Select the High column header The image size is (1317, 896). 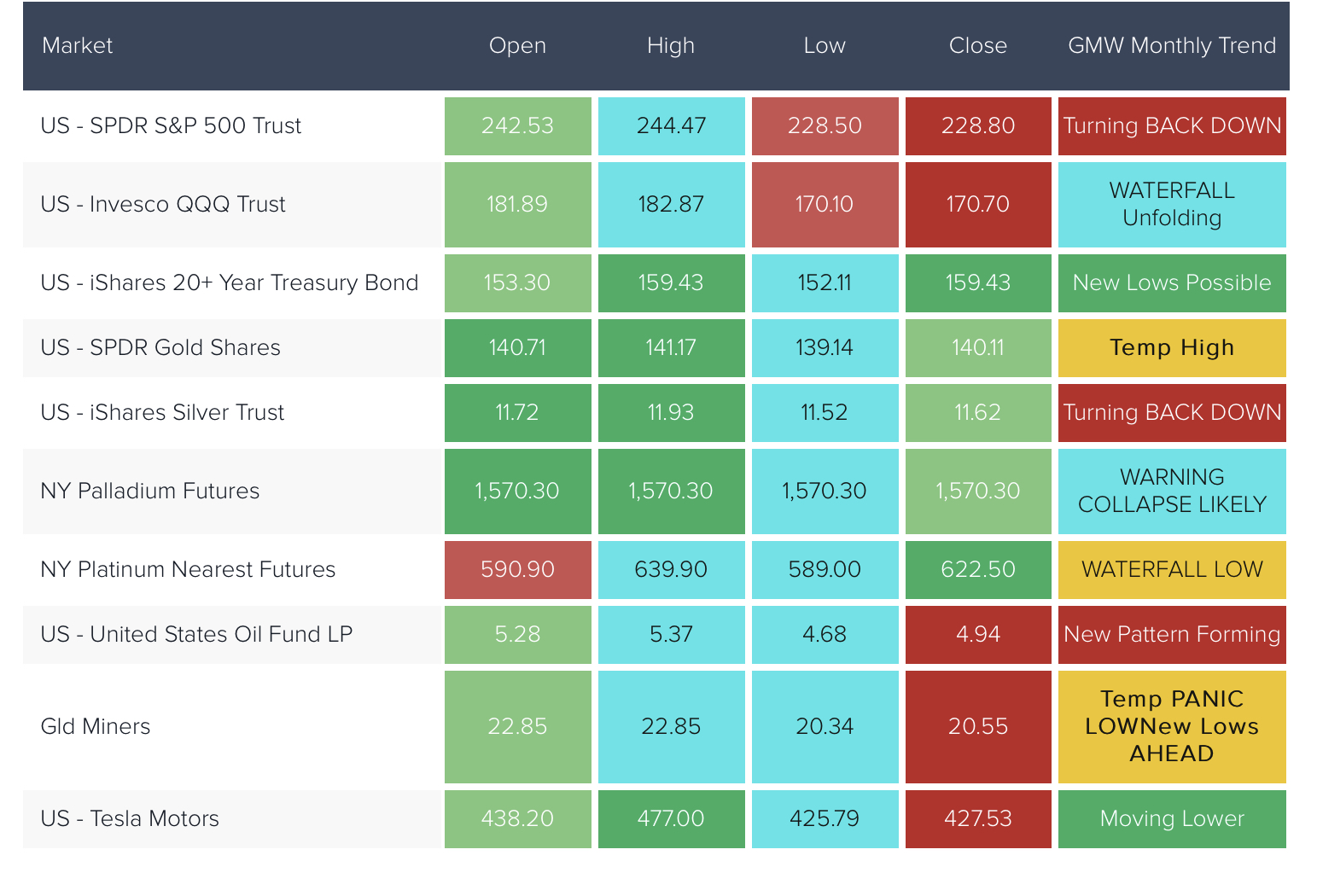click(x=671, y=46)
